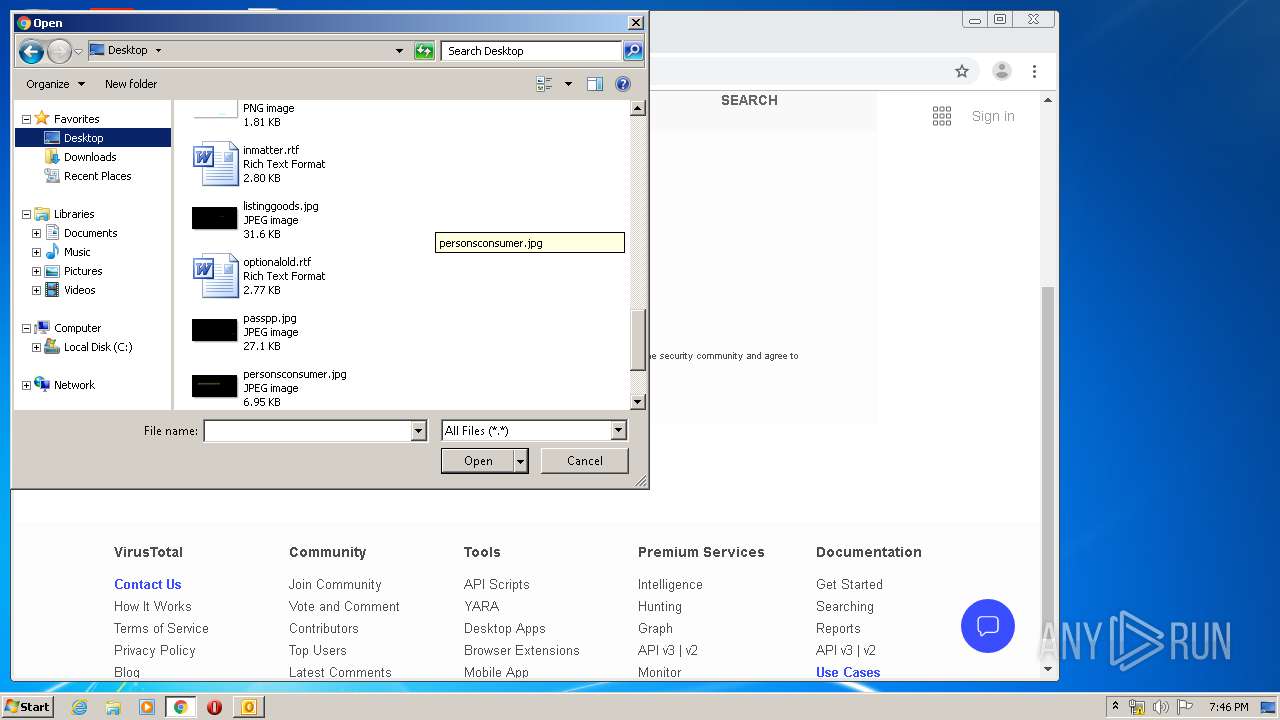Go back using the dialog's Back arrow
Screen dimensions: 1280x720
(31, 51)
